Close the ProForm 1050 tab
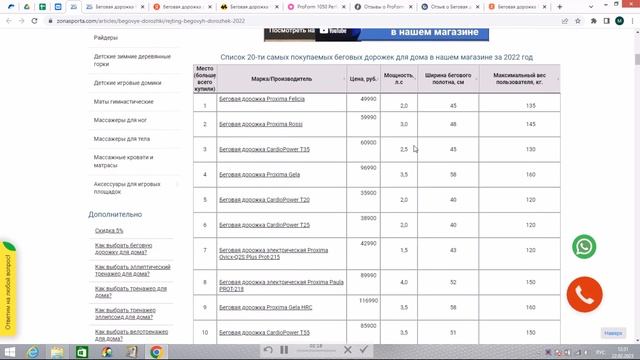This screenshot has width=640, height=360. coord(343,7)
